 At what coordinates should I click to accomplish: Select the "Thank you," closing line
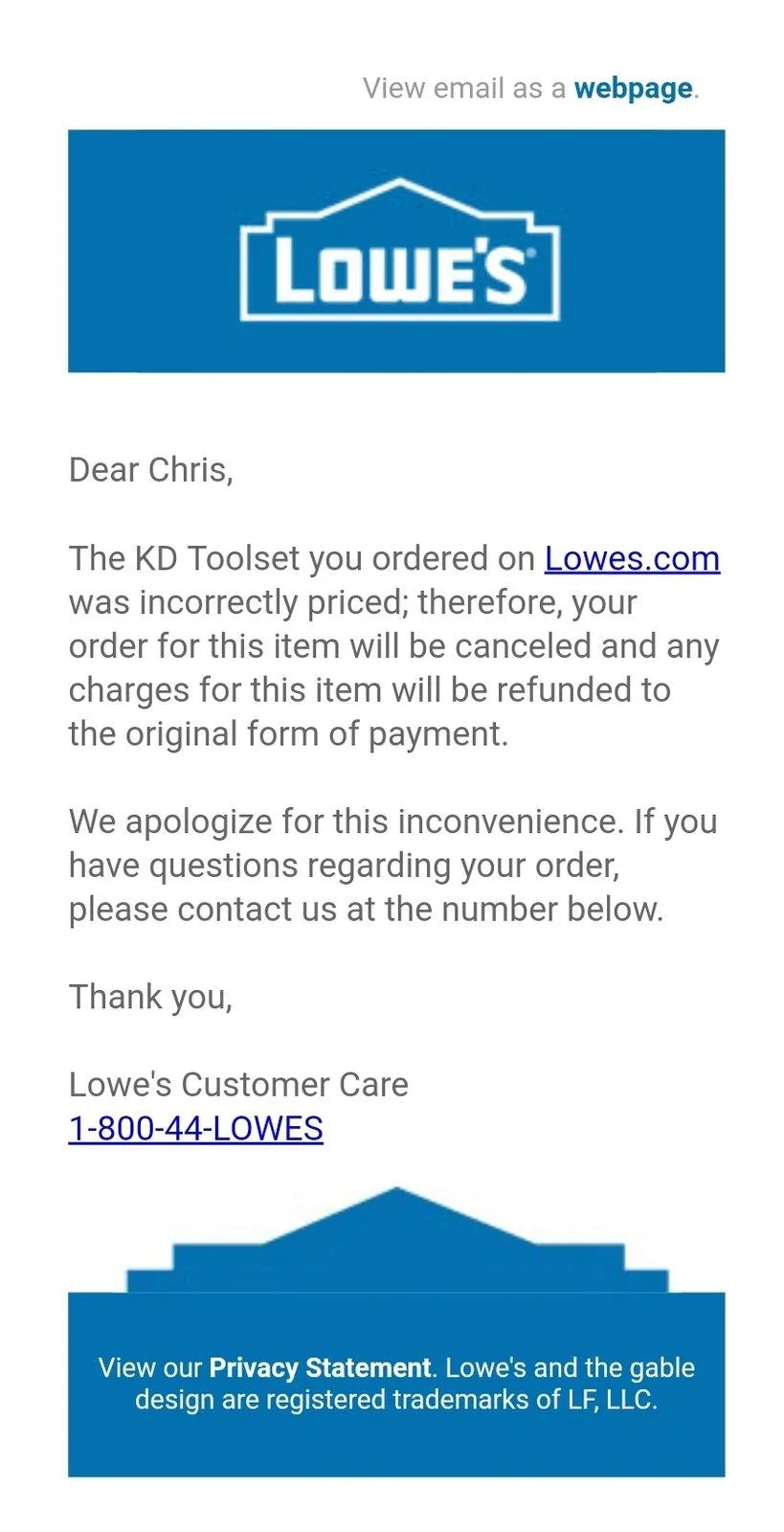[150, 997]
